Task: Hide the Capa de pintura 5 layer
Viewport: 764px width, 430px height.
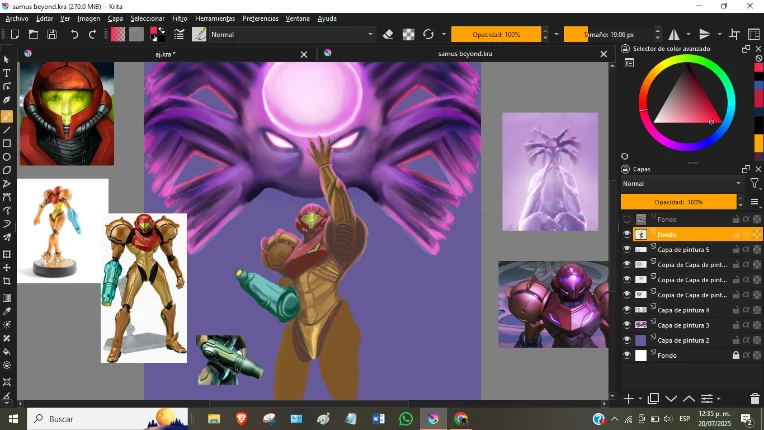Action: [x=627, y=249]
